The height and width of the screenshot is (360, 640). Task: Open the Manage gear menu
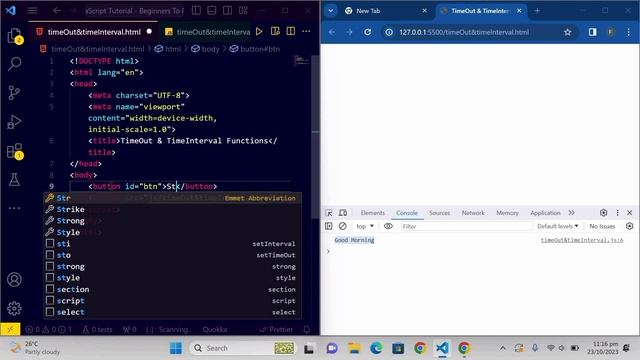click(x=14, y=308)
